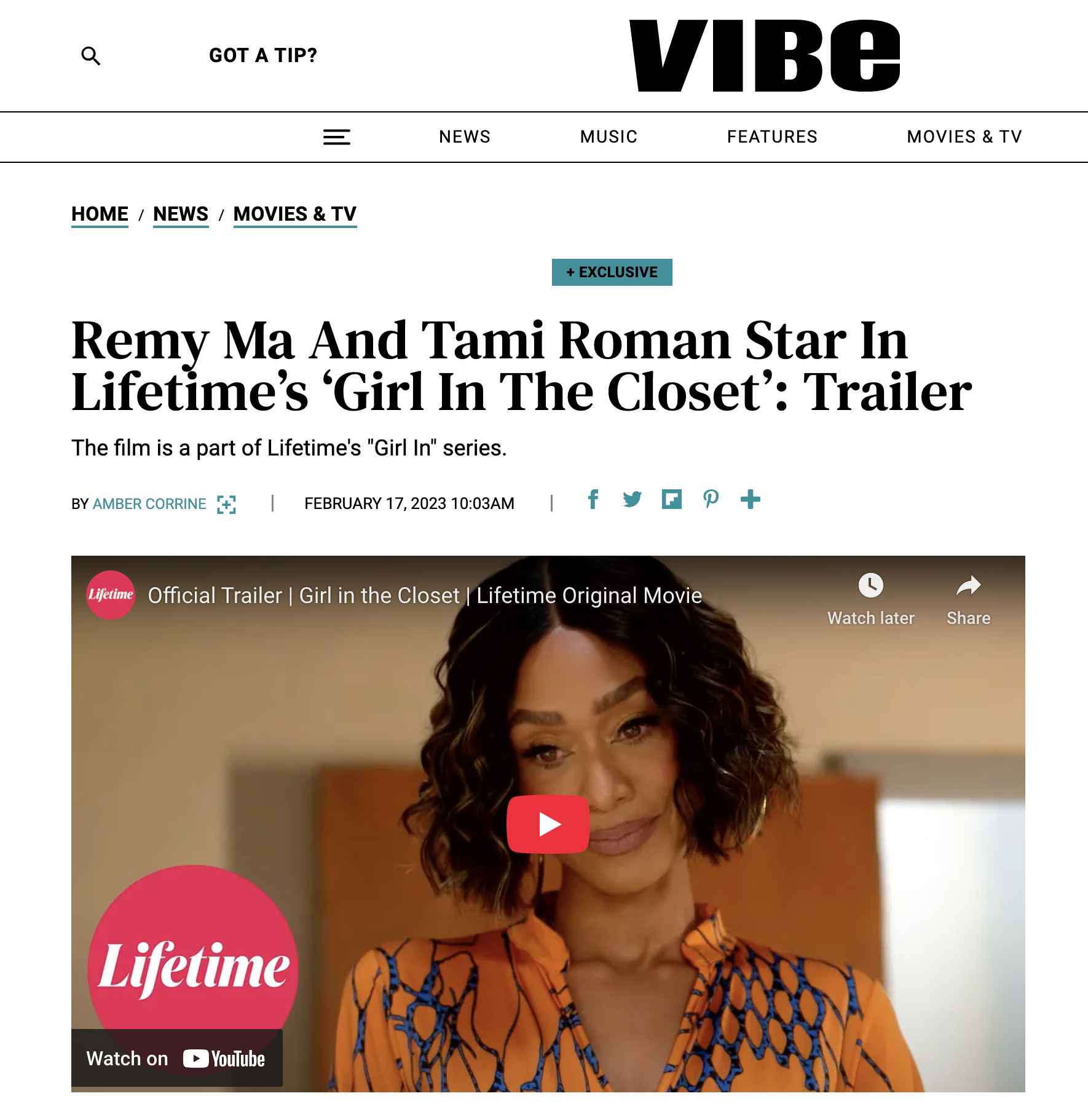Share article on Flipboard icon
Viewport: 1088px width, 1120px height.
coord(672,499)
